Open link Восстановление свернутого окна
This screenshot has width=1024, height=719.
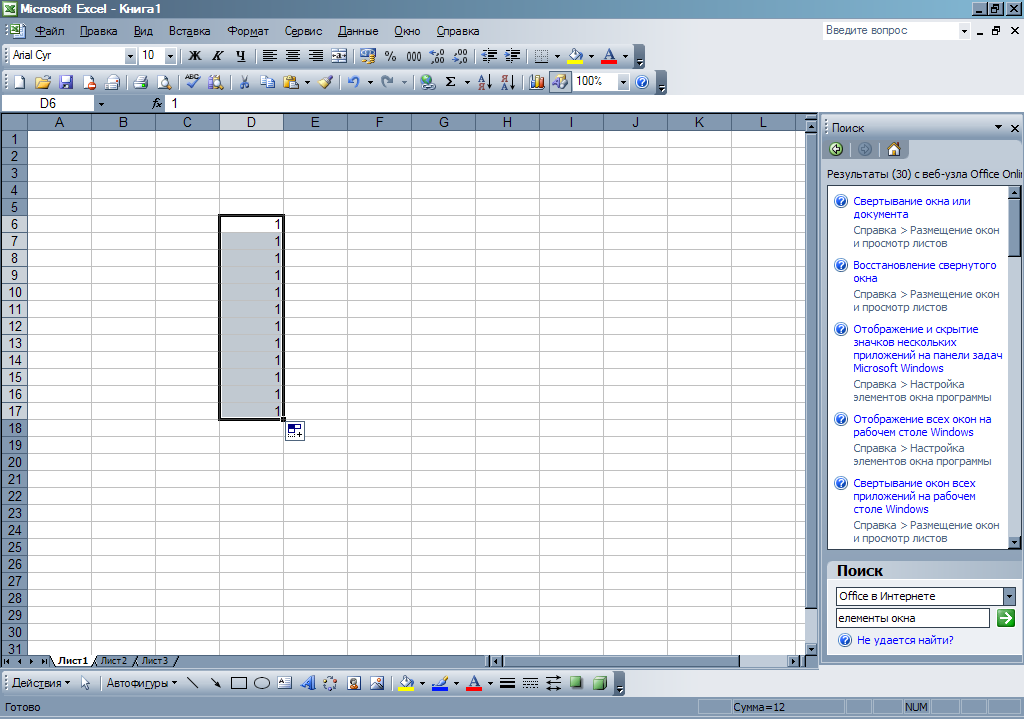(x=925, y=272)
